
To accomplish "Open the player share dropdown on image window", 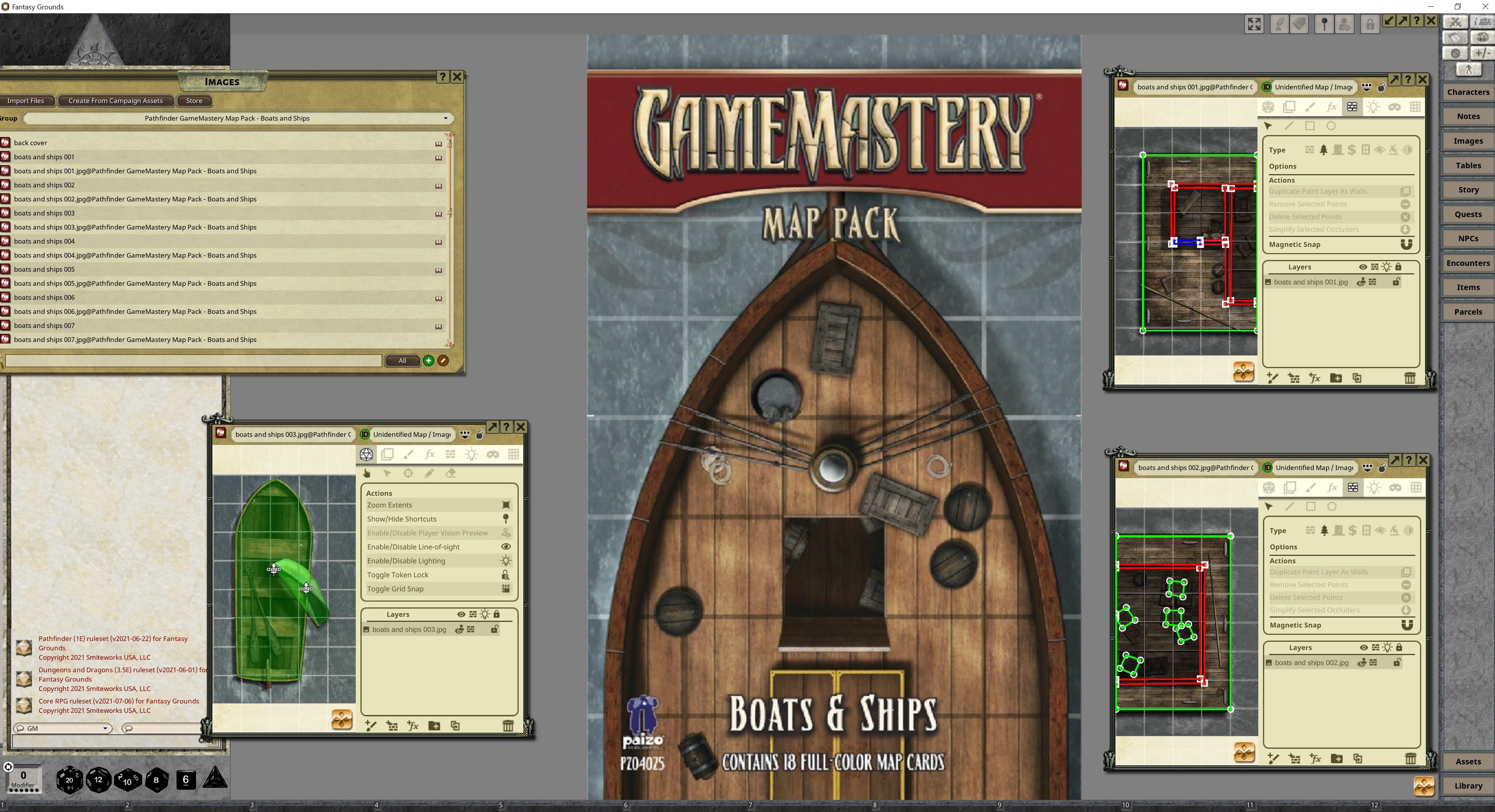I will tap(465, 434).
